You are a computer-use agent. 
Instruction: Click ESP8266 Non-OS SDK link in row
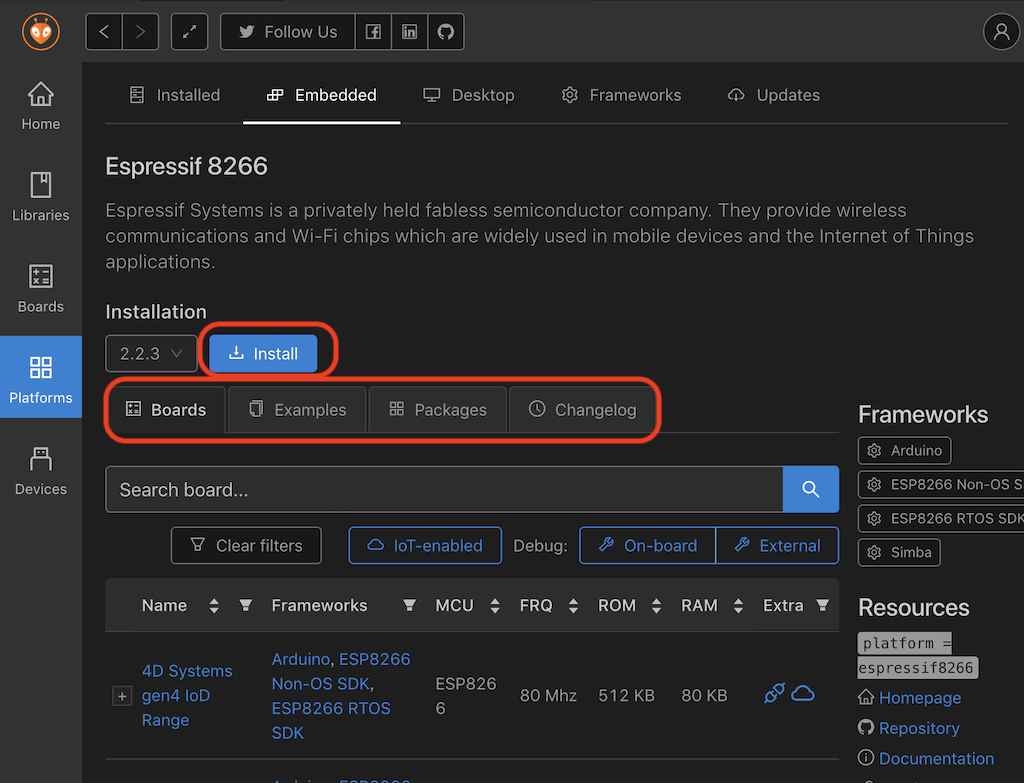pyautogui.click(x=341, y=671)
